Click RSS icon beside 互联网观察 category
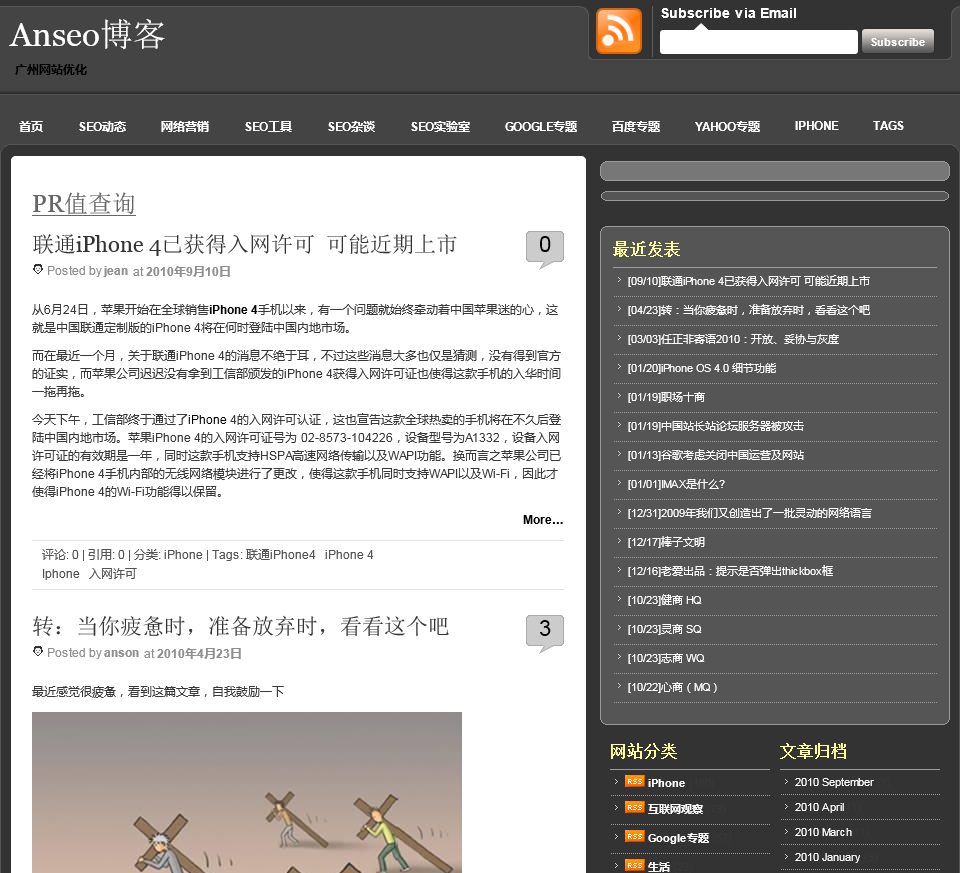The image size is (960, 873). click(634, 807)
